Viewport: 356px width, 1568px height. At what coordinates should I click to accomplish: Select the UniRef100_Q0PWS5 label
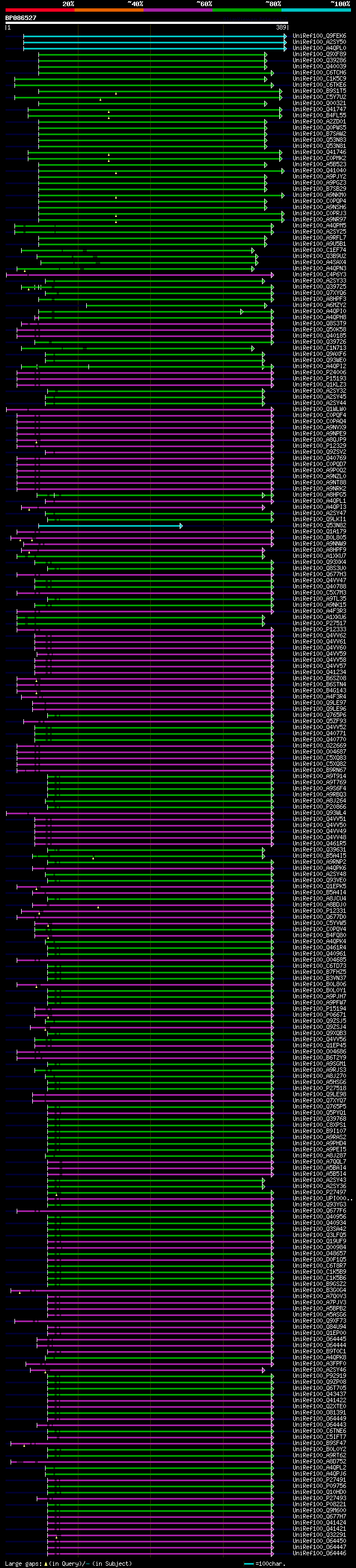(x=319, y=128)
